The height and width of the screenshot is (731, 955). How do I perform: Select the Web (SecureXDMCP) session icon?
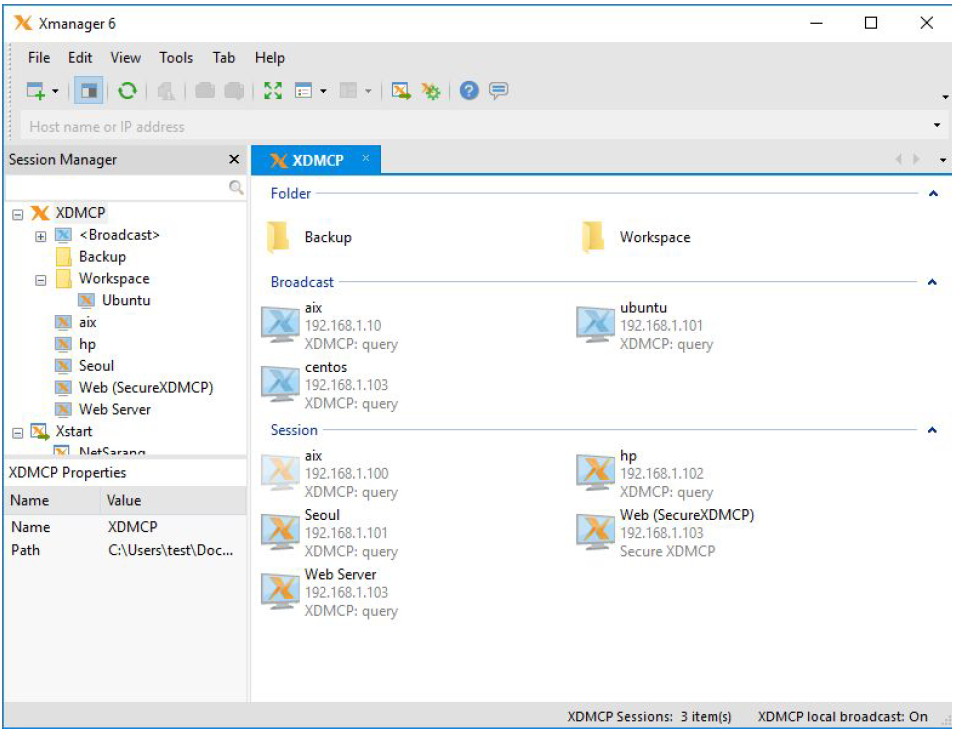tap(595, 532)
